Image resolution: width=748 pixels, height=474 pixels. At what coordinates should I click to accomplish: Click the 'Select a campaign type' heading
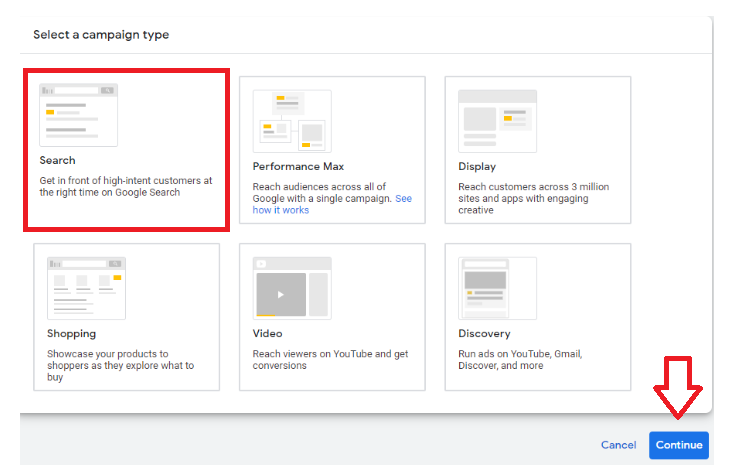pyautogui.click(x=101, y=35)
